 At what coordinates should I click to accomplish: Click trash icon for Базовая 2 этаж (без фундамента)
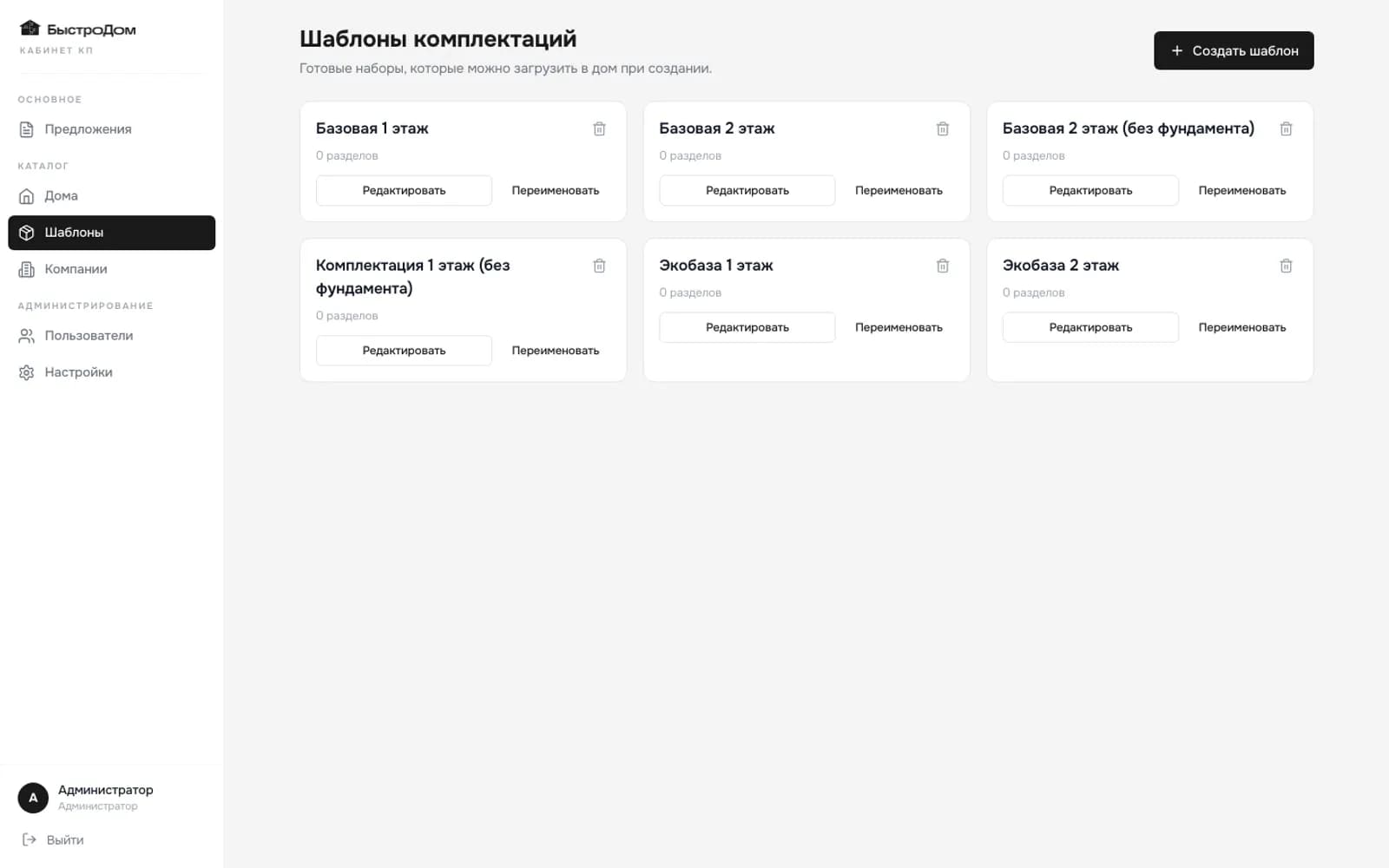tap(1286, 128)
